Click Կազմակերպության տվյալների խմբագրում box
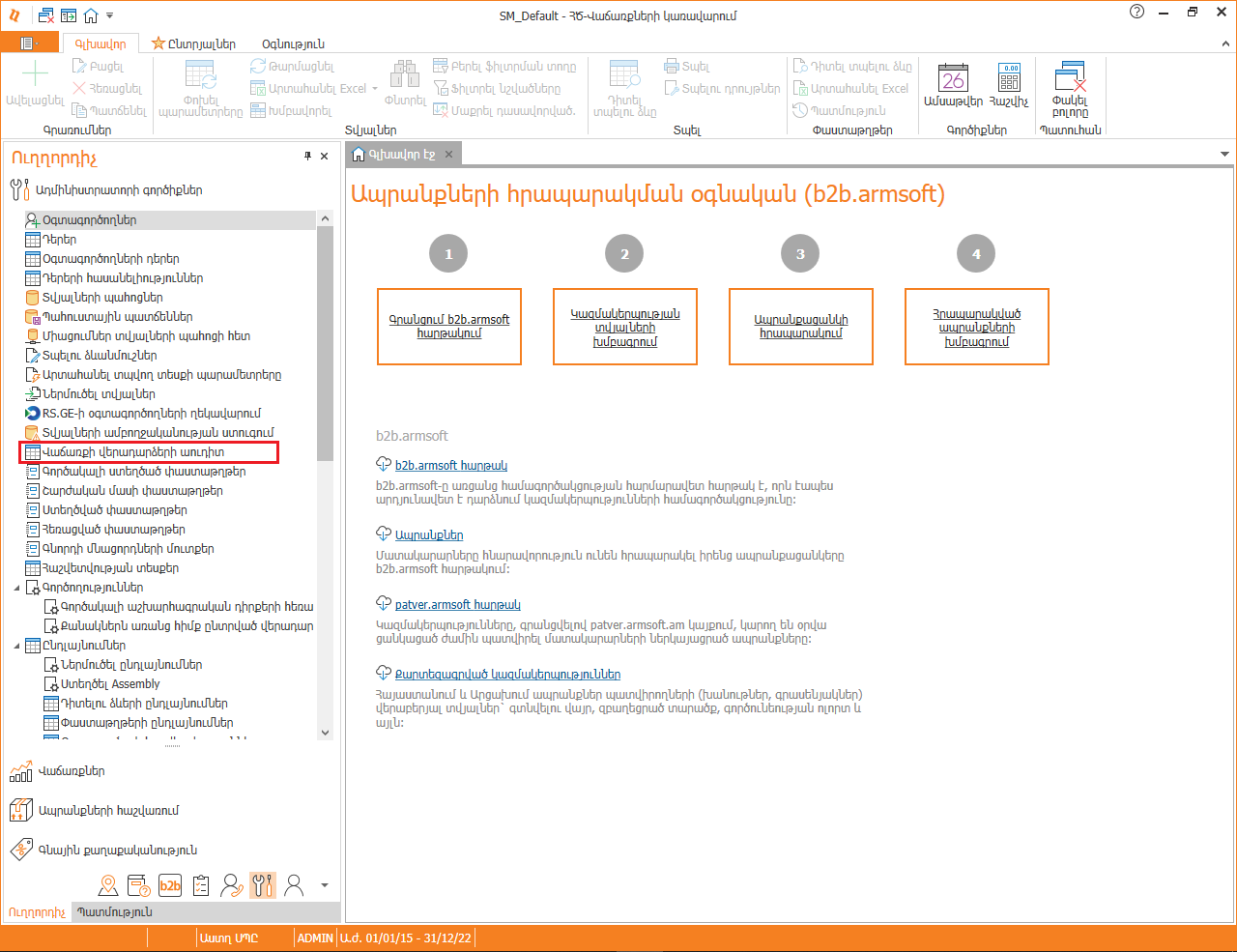This screenshot has height=952, width=1237. click(625, 327)
